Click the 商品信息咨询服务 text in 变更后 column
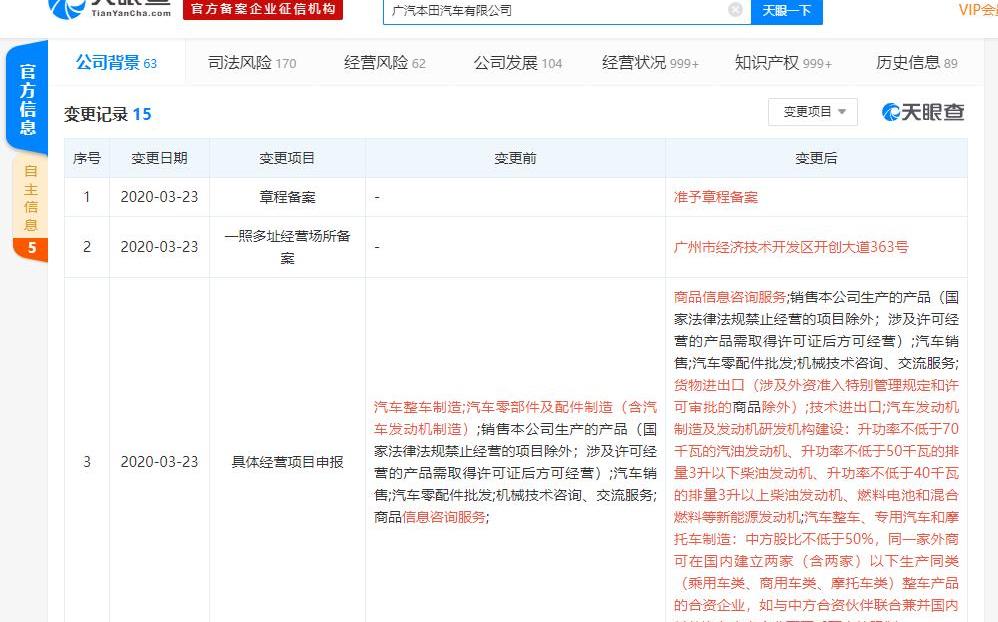Image resolution: width=998 pixels, height=622 pixels. (730, 297)
